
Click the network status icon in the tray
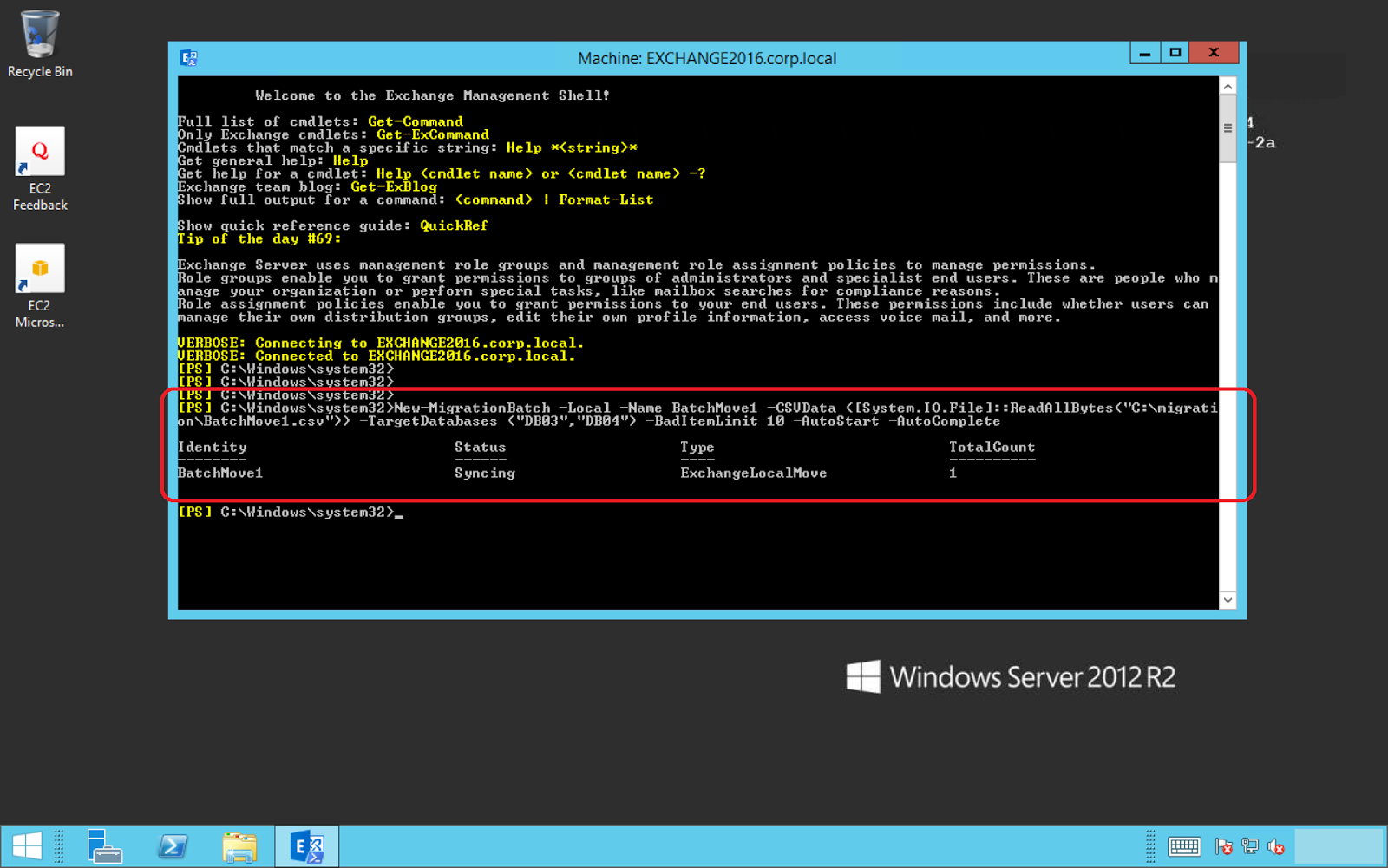click(x=1249, y=848)
